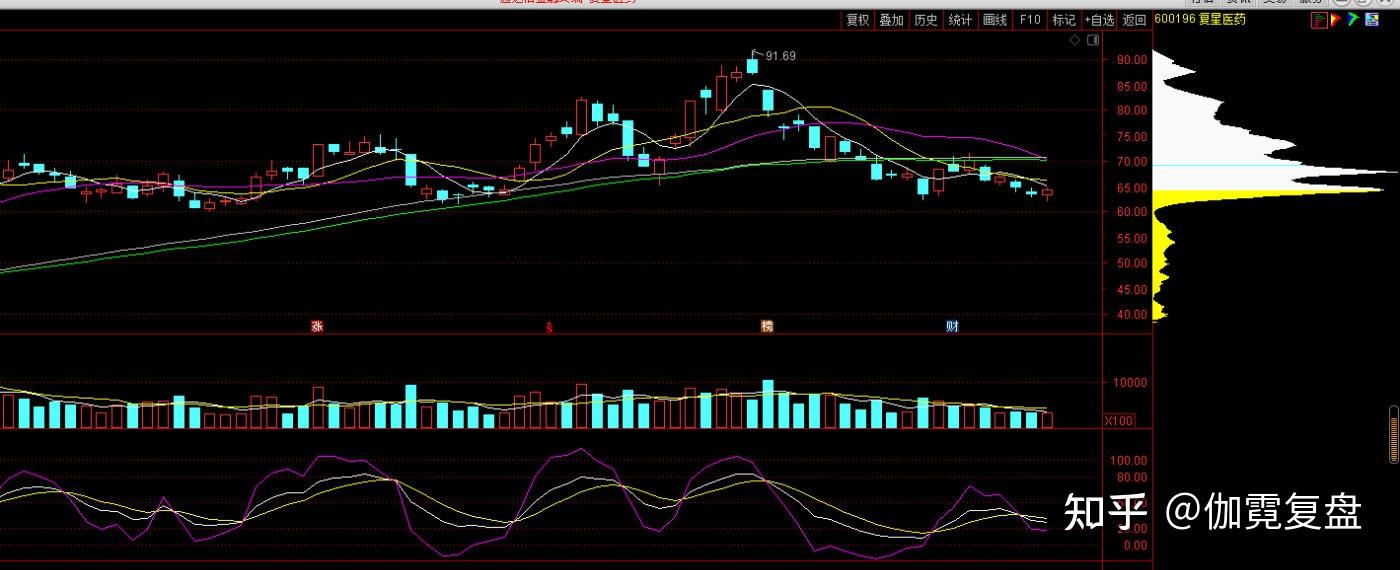Activate the 画线 drawing tool
Screen dimensions: 1400x570
point(994,20)
